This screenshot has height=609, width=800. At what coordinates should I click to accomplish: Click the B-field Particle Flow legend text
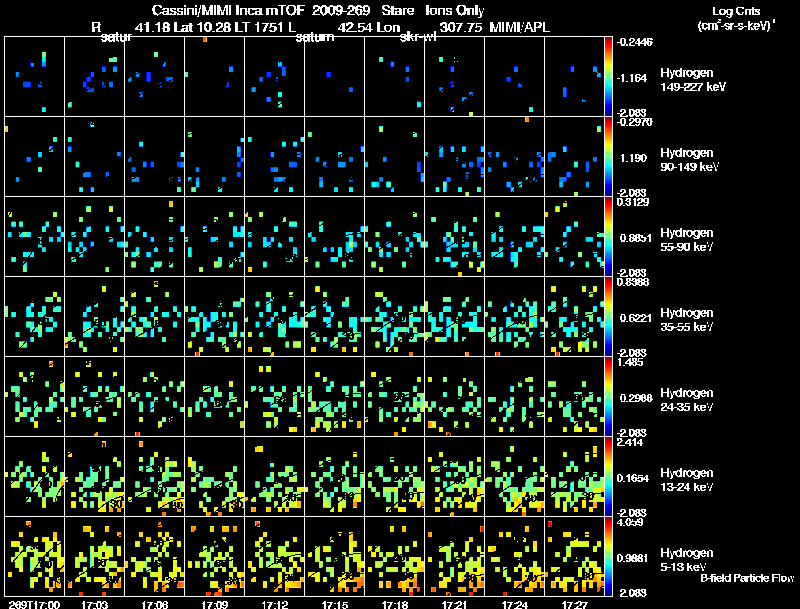746,578
